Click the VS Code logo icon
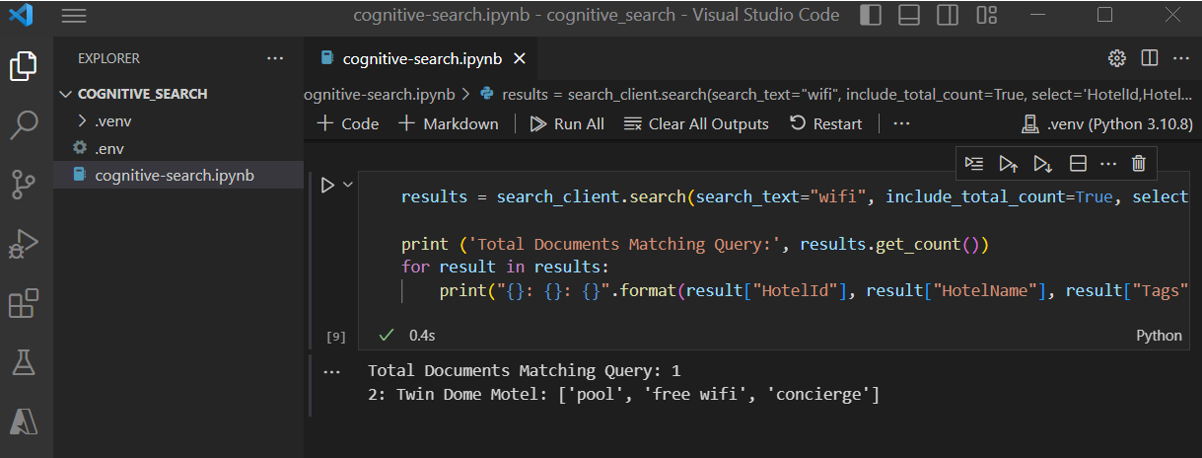This screenshot has width=1202, height=458. 21,16
